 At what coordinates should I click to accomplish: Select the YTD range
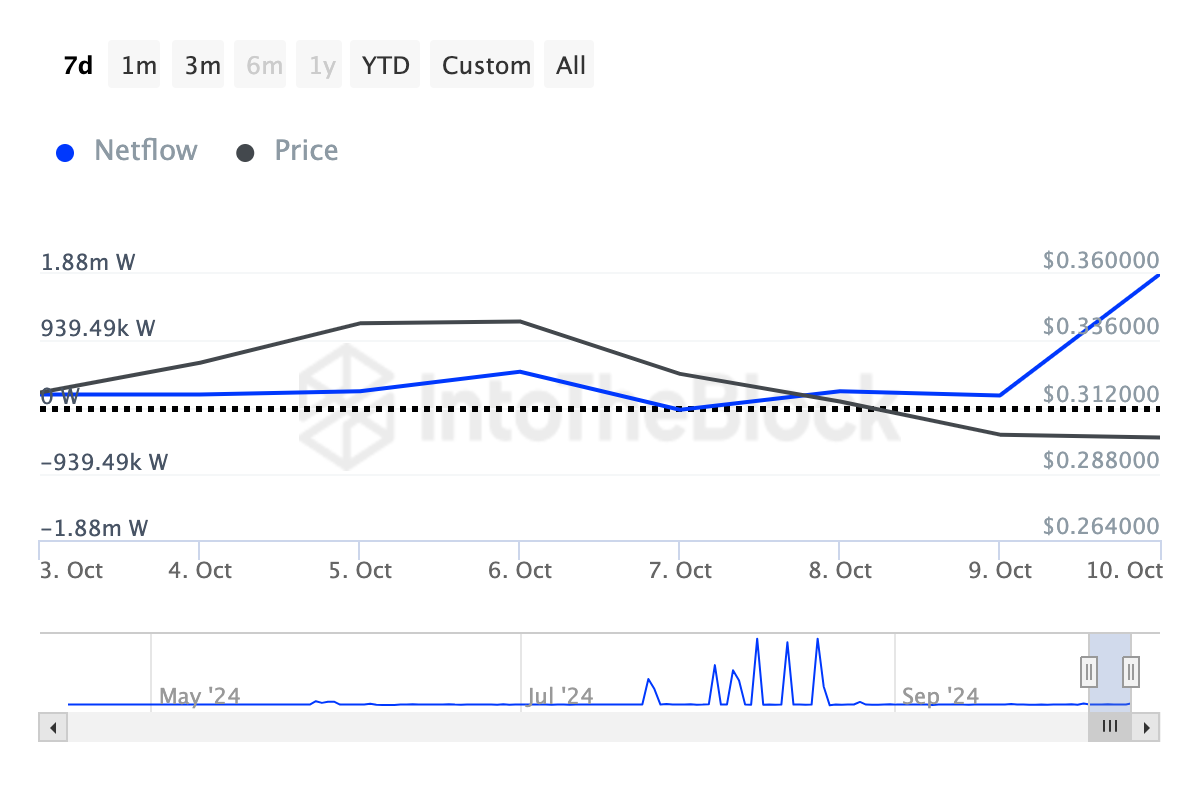click(385, 65)
